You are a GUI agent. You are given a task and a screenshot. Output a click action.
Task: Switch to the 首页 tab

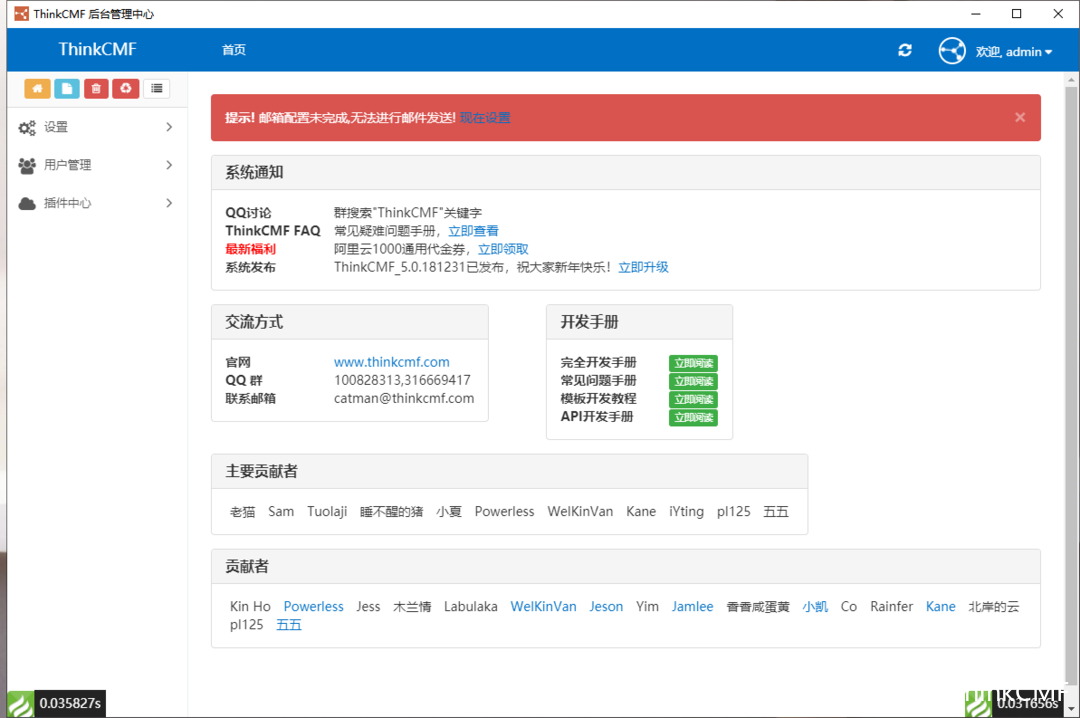click(233, 50)
